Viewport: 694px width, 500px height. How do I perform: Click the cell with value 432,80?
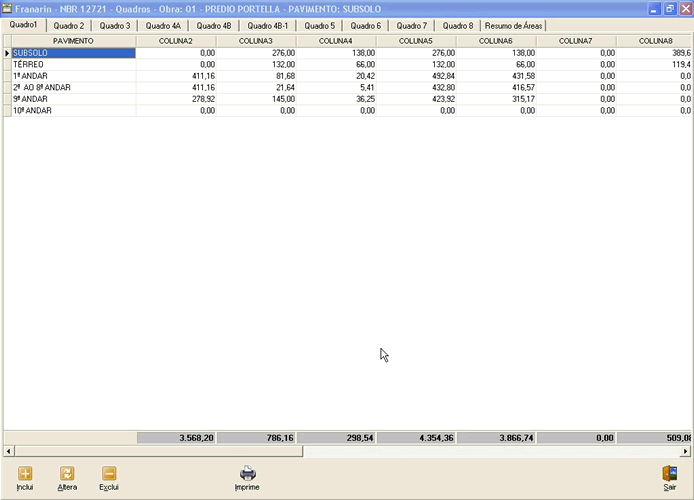[416, 88]
